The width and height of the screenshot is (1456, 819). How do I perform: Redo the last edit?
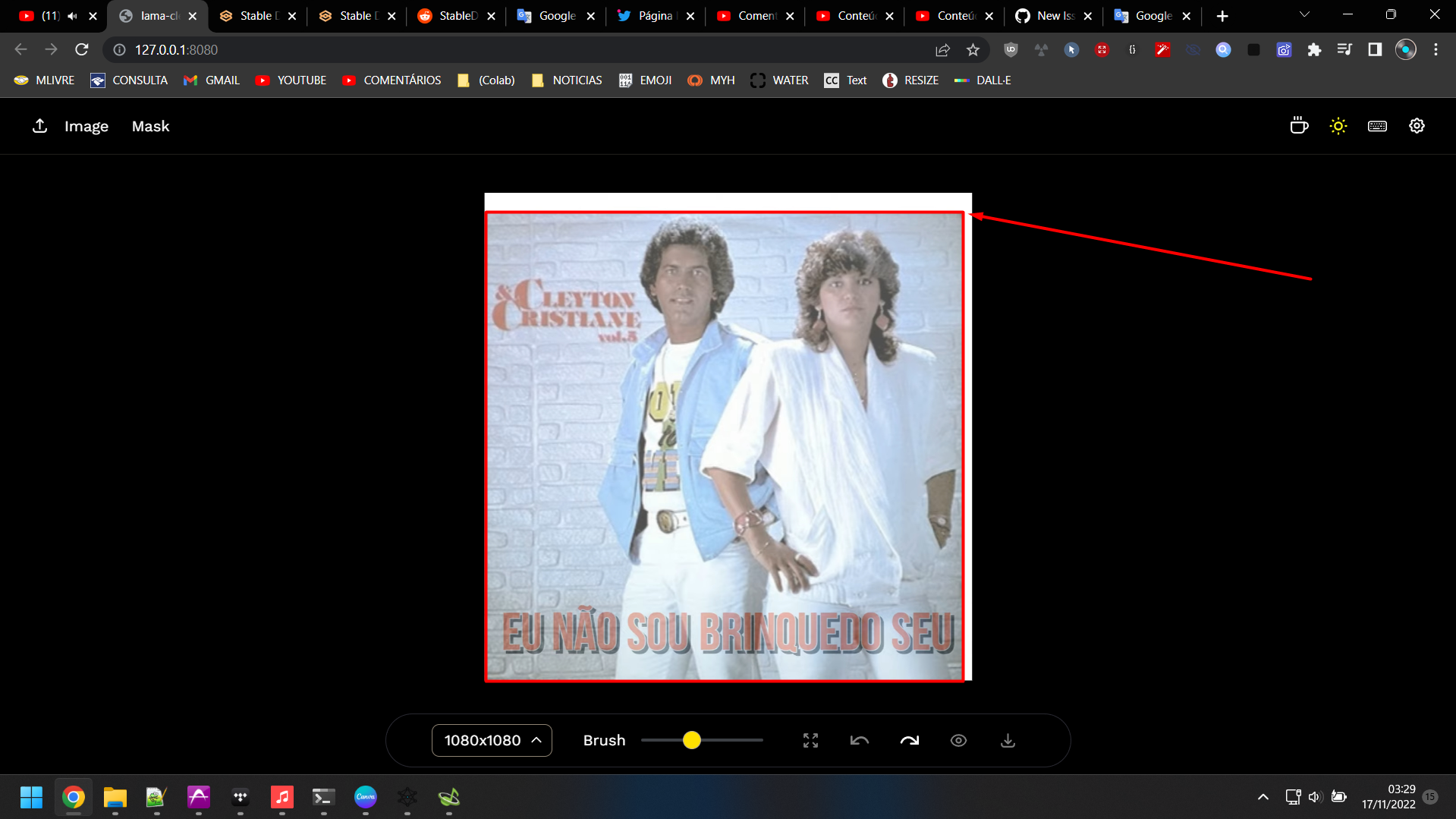[x=909, y=740]
